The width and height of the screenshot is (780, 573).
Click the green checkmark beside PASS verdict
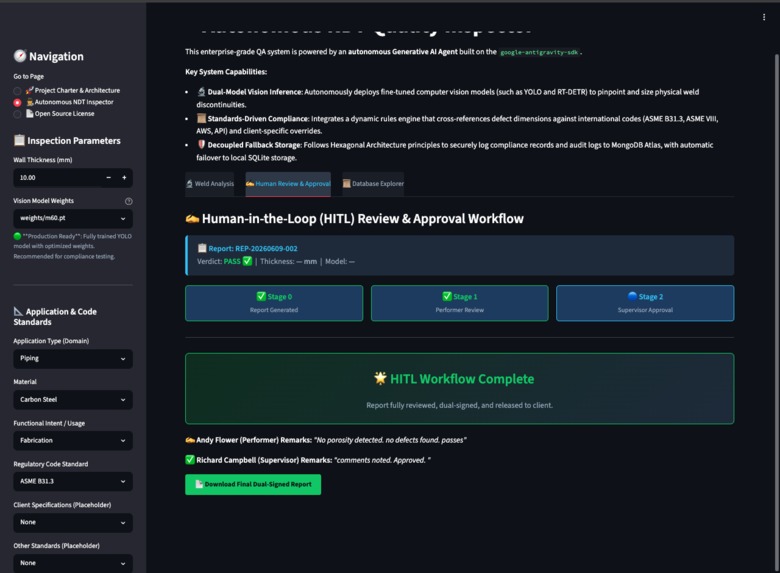coord(247,261)
